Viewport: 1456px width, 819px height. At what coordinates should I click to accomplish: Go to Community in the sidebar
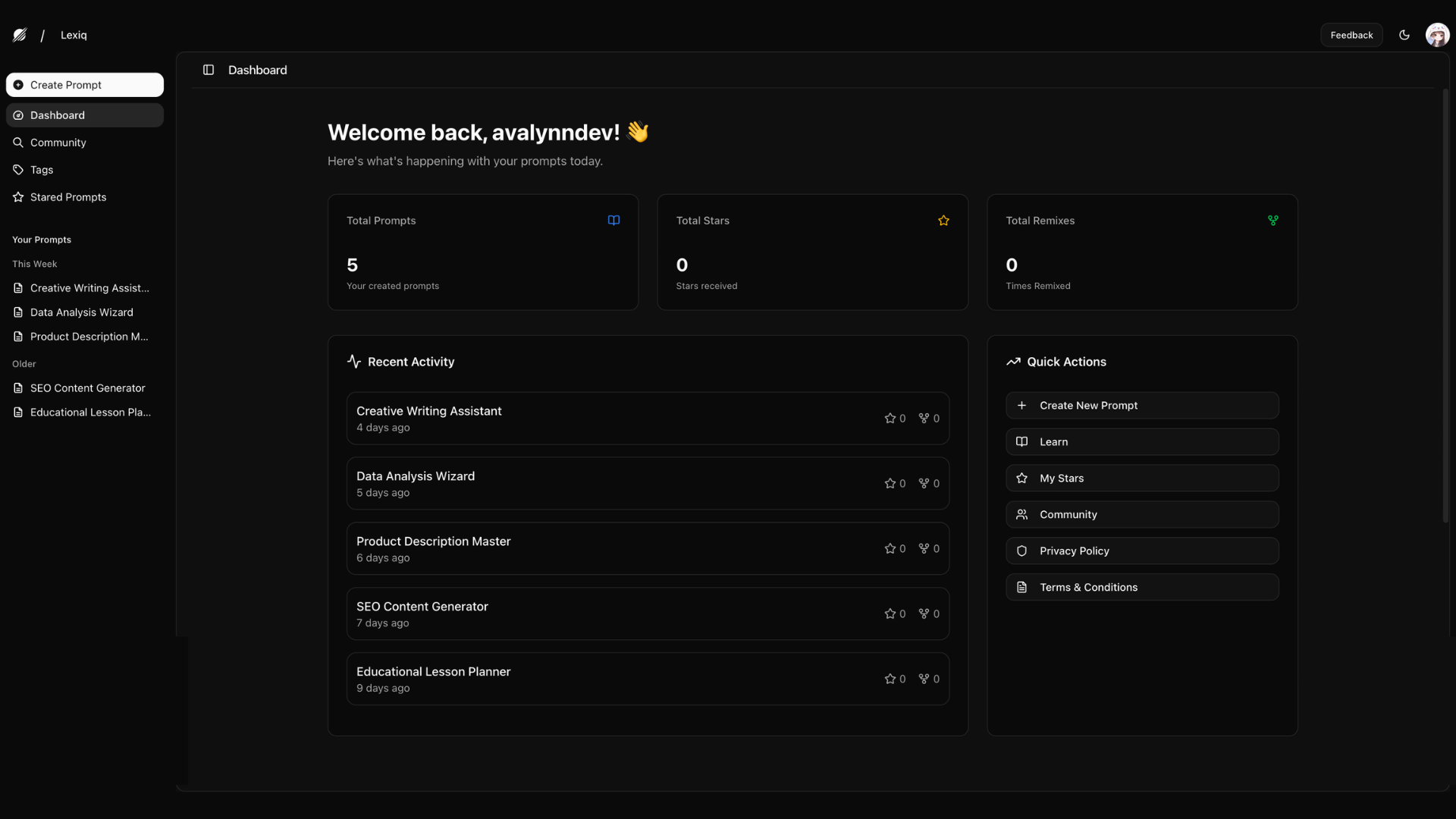click(58, 143)
